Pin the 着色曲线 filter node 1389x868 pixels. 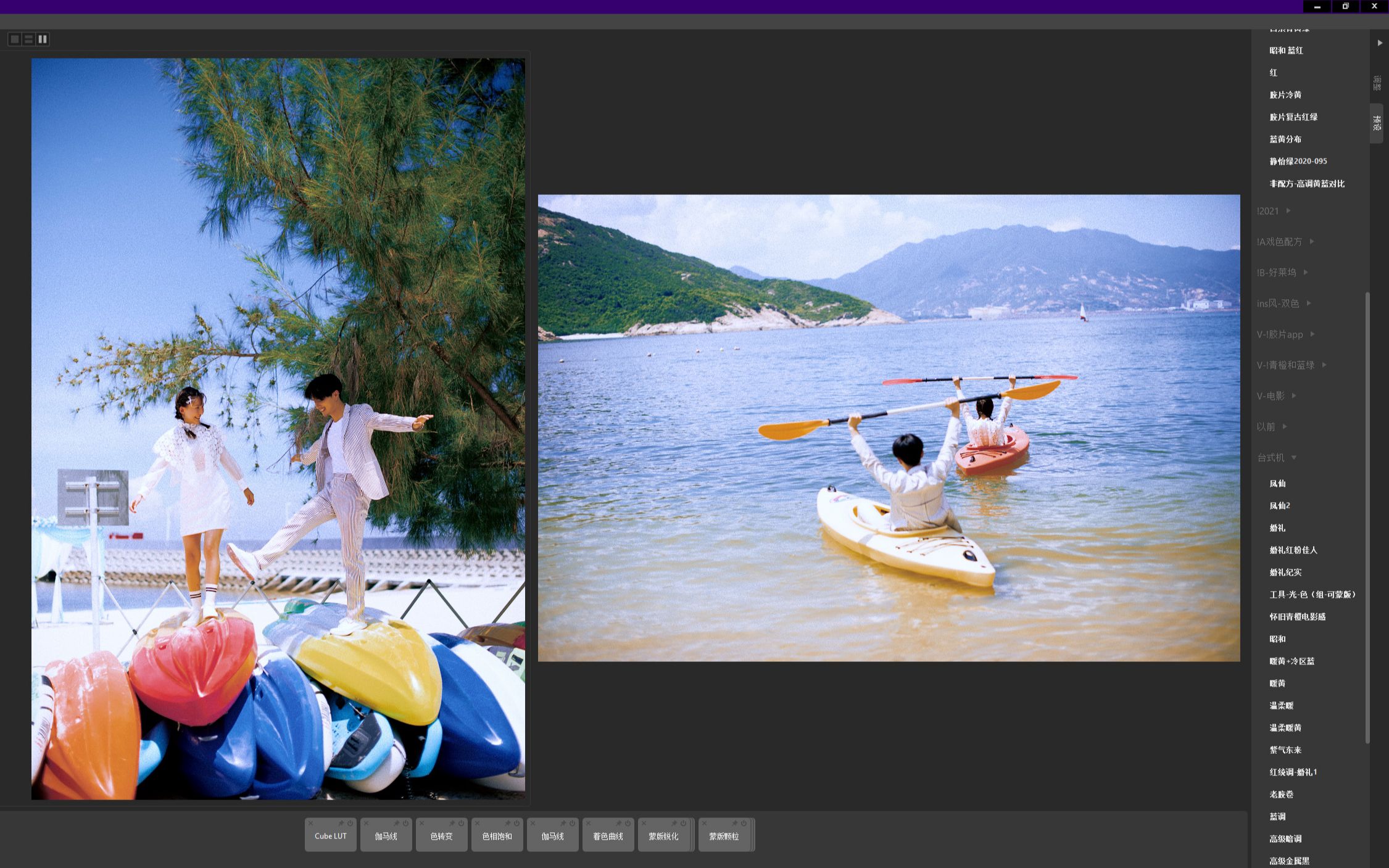(x=618, y=823)
